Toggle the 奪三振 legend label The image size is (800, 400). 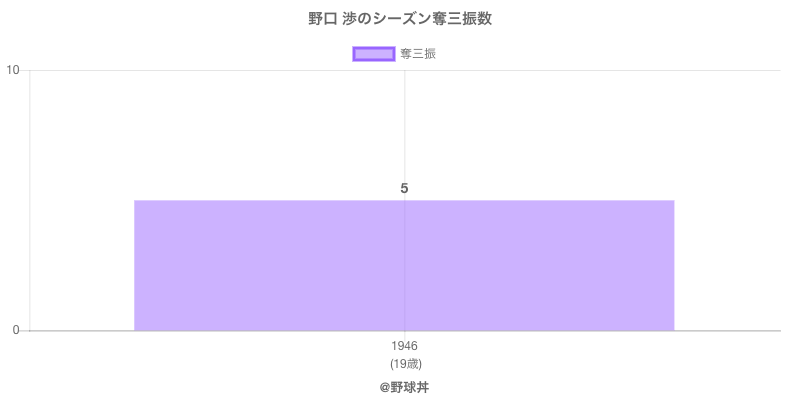pos(417,54)
